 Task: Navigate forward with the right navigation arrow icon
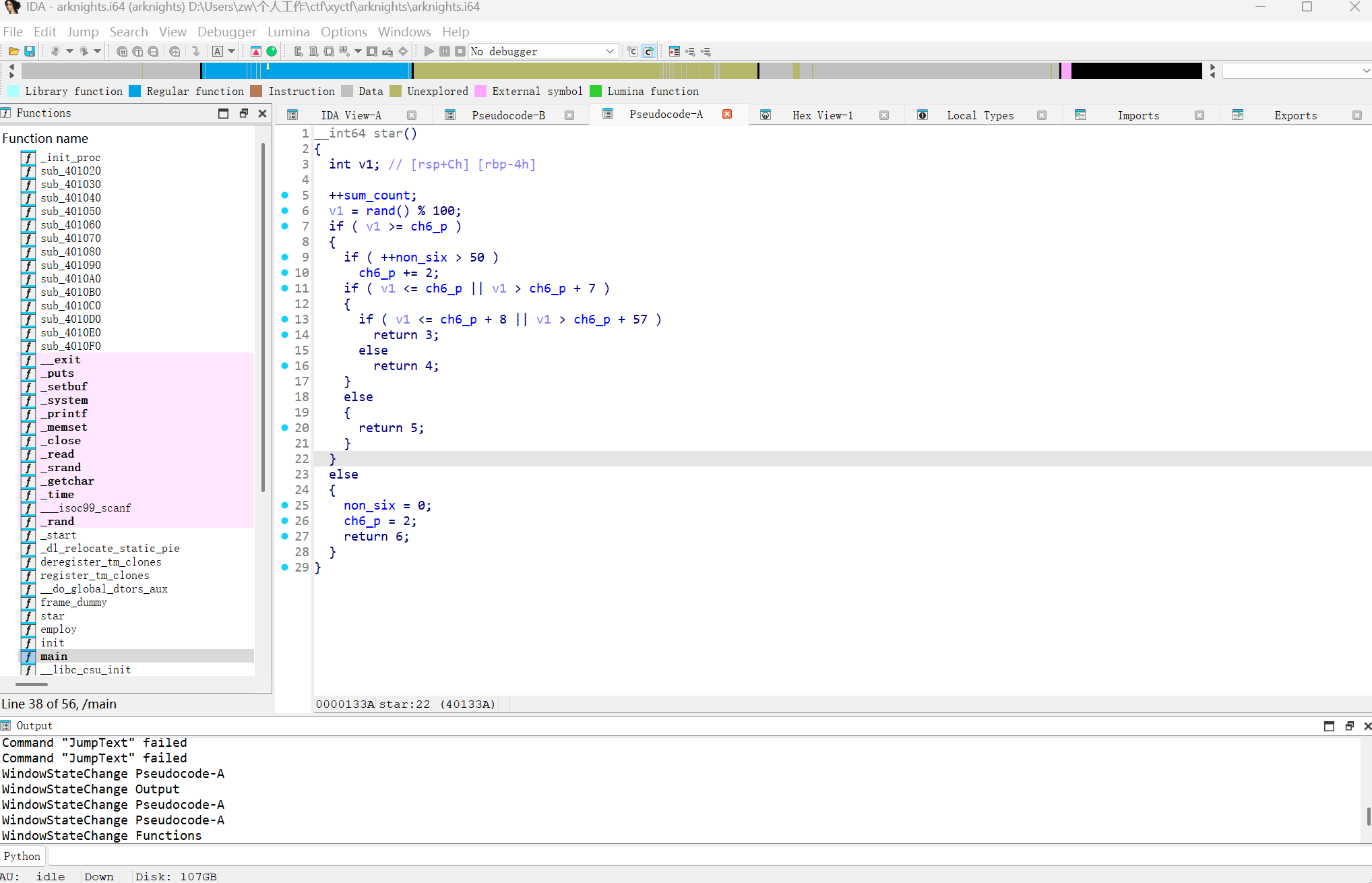pos(85,51)
